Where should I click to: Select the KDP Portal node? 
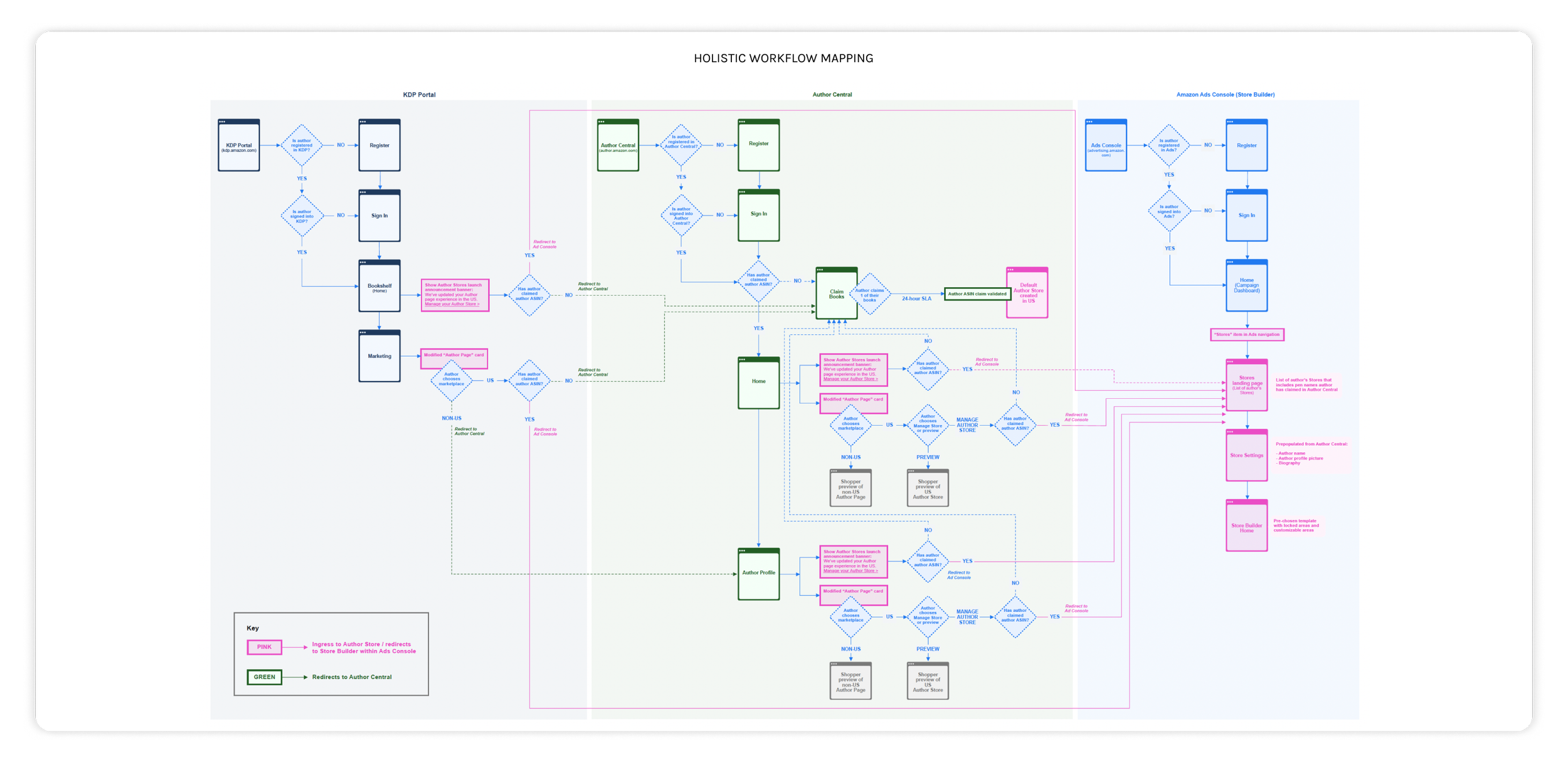239,145
